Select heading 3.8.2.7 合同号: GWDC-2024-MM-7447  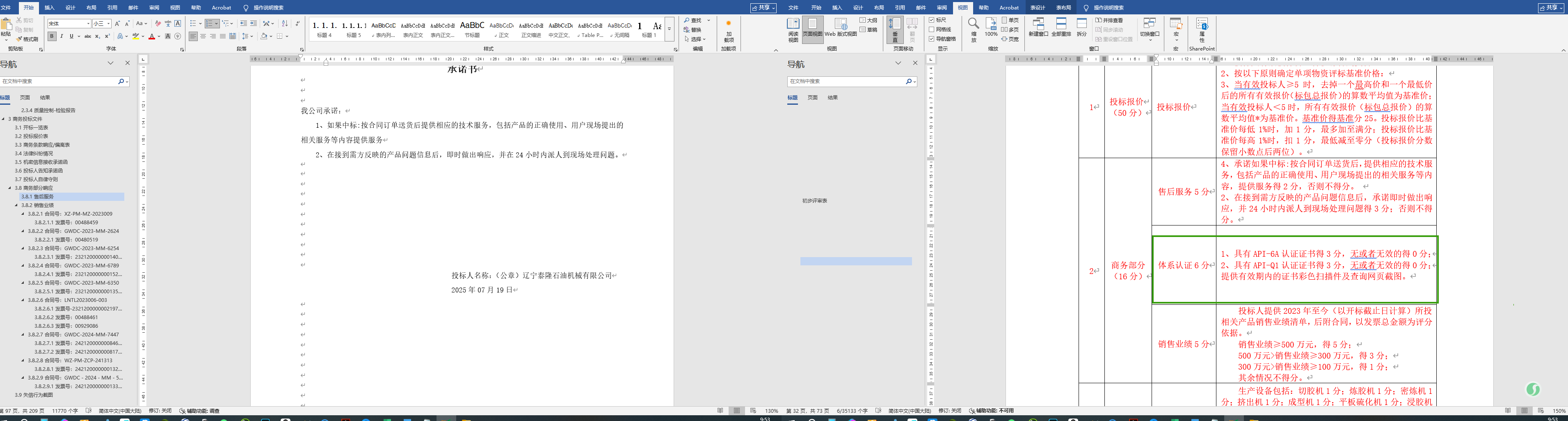coord(73,334)
